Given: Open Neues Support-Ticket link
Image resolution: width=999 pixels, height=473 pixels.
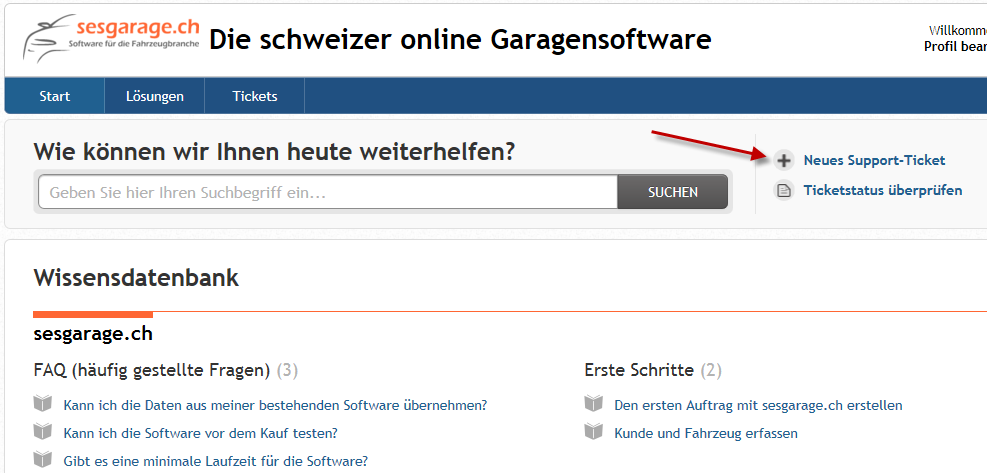Looking at the screenshot, I should (874, 161).
